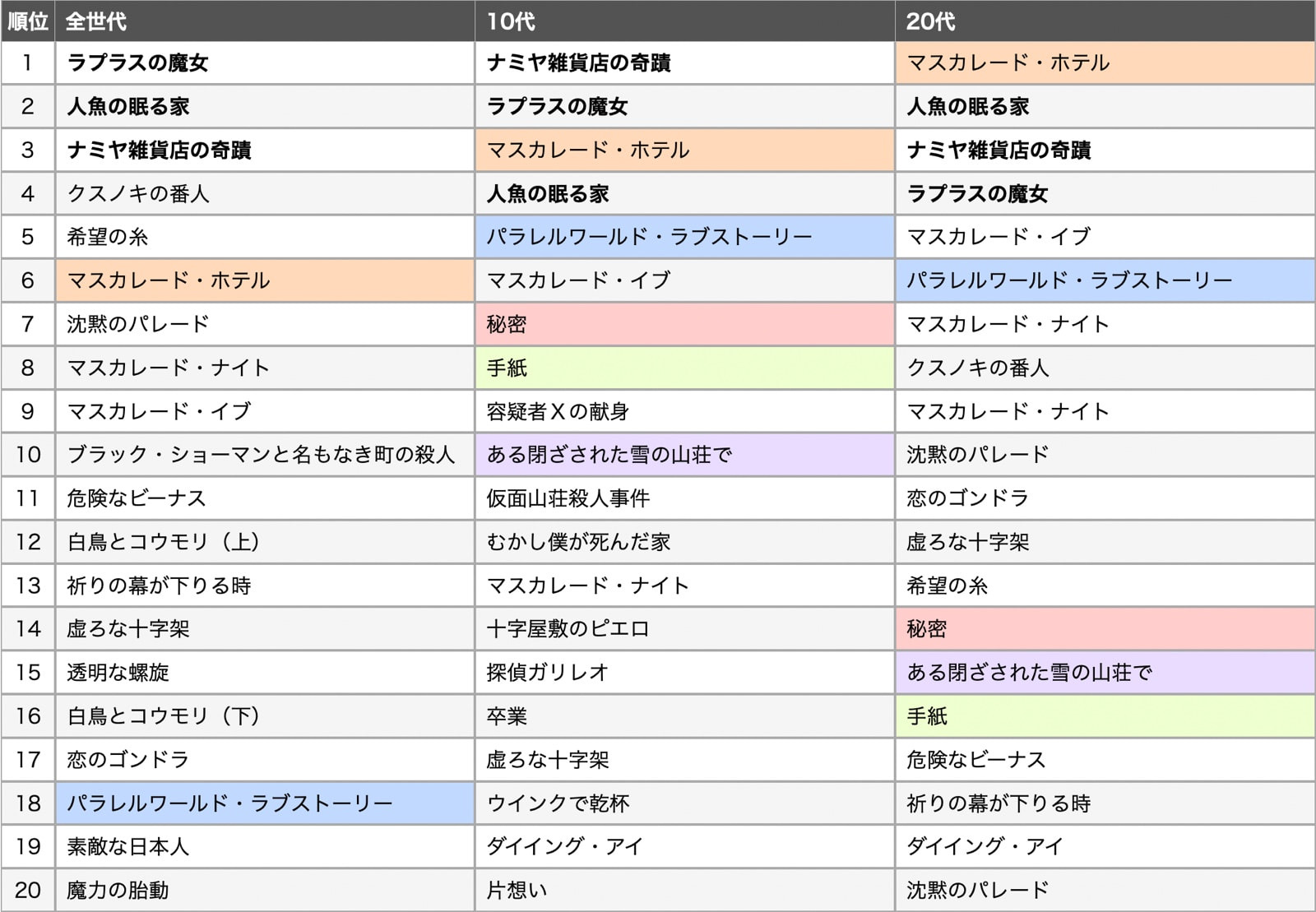Select クスノキの番人 in the 全世代 column
Screen dimensions: 1316x912
click(138, 194)
